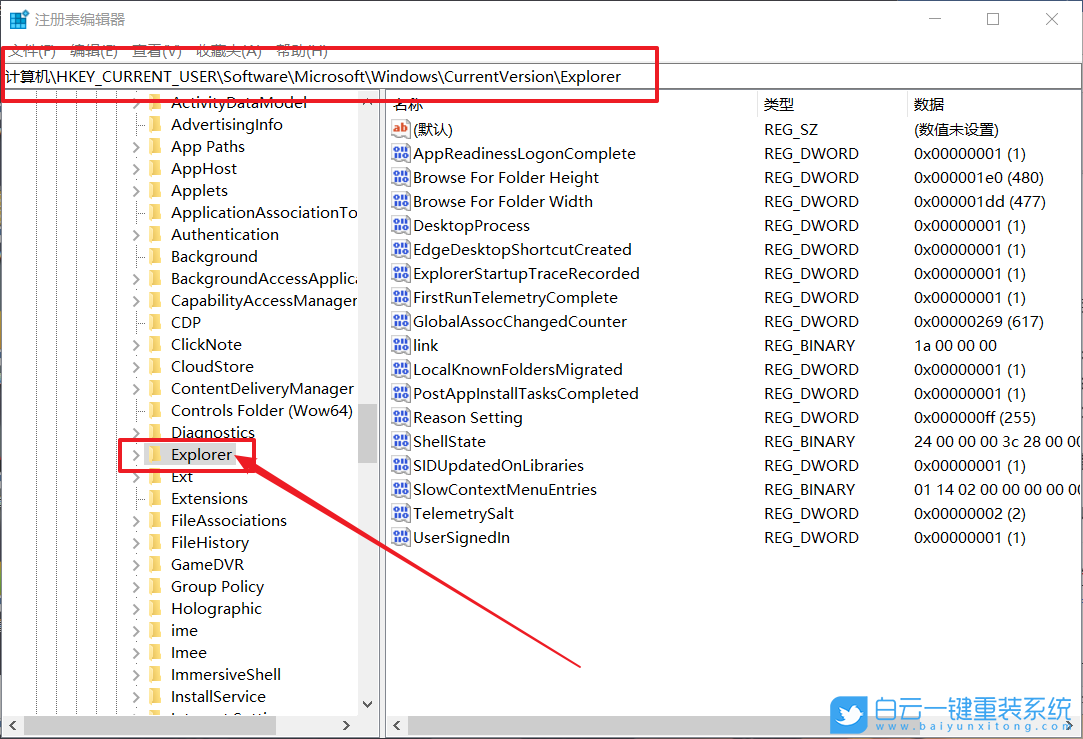The height and width of the screenshot is (739, 1083).
Task: Click tree pane vertical scrollbar down arrow
Action: point(367,704)
